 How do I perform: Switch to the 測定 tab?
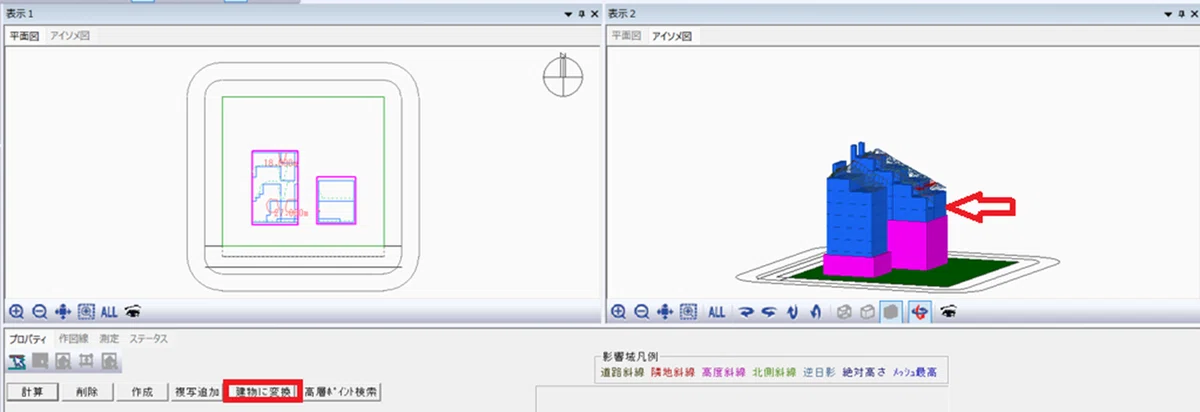tap(111, 339)
